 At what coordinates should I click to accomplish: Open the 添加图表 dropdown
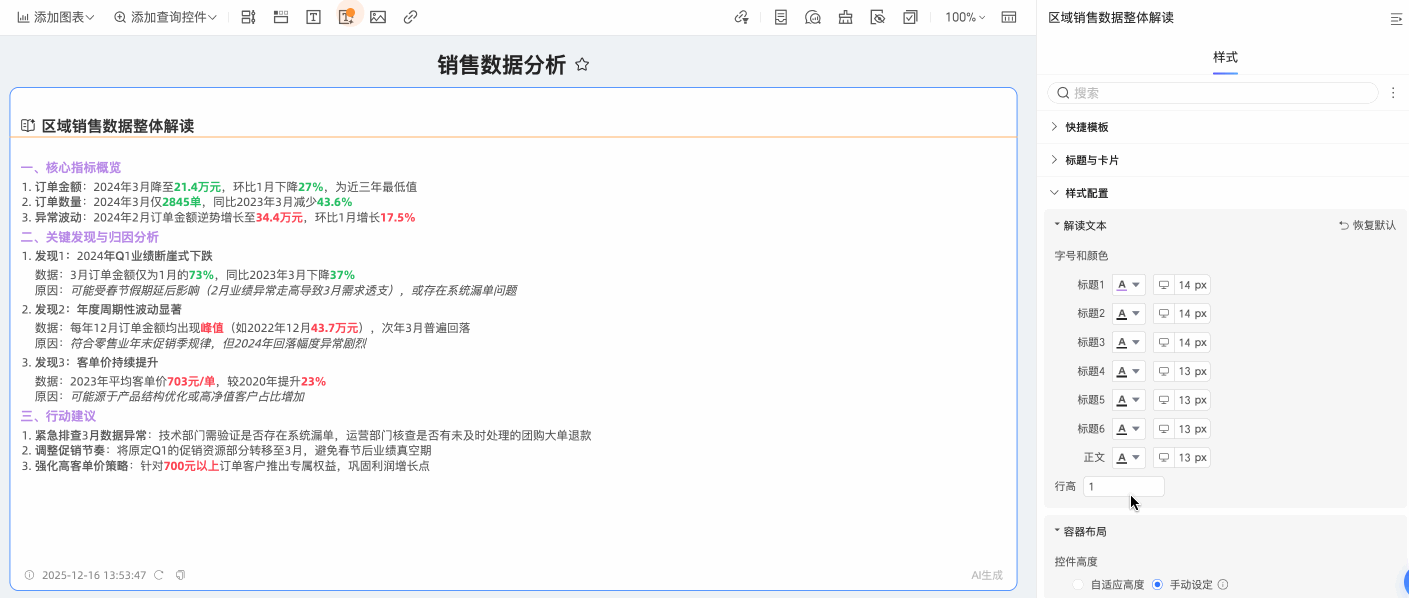coord(55,17)
